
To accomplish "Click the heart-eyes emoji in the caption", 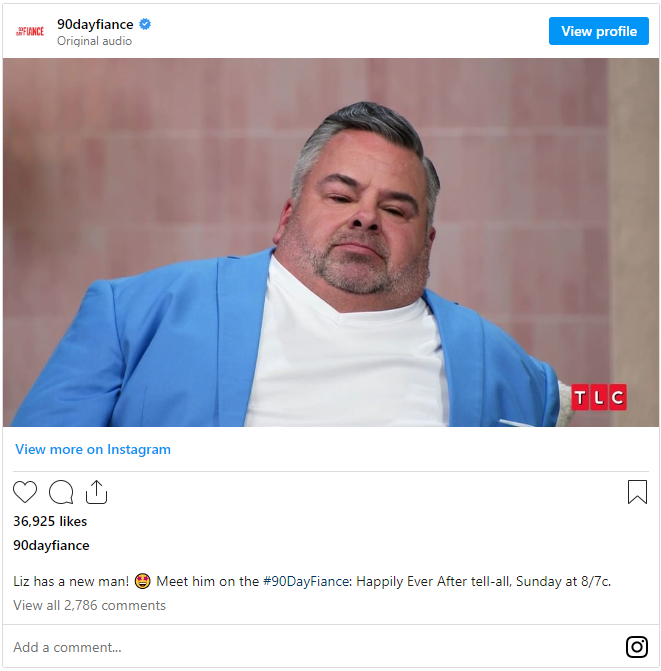I will [x=142, y=581].
